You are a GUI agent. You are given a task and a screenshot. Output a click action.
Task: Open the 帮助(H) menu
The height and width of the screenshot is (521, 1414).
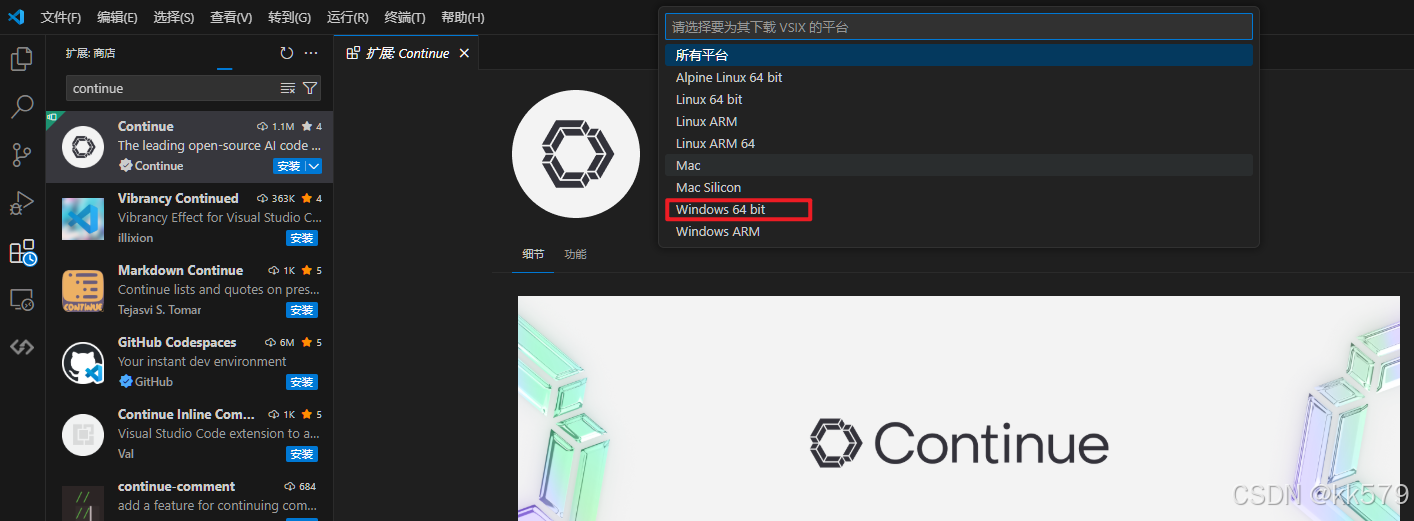tap(463, 18)
